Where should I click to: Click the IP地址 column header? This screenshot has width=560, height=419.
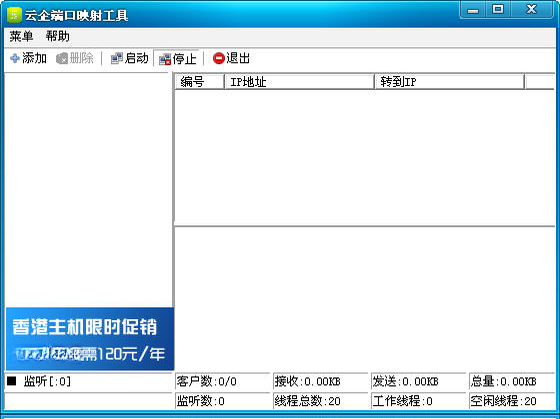click(299, 82)
